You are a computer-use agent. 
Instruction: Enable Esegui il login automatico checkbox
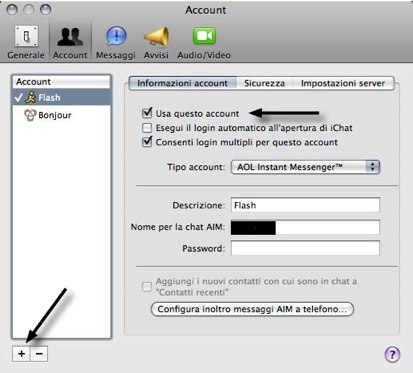147,128
